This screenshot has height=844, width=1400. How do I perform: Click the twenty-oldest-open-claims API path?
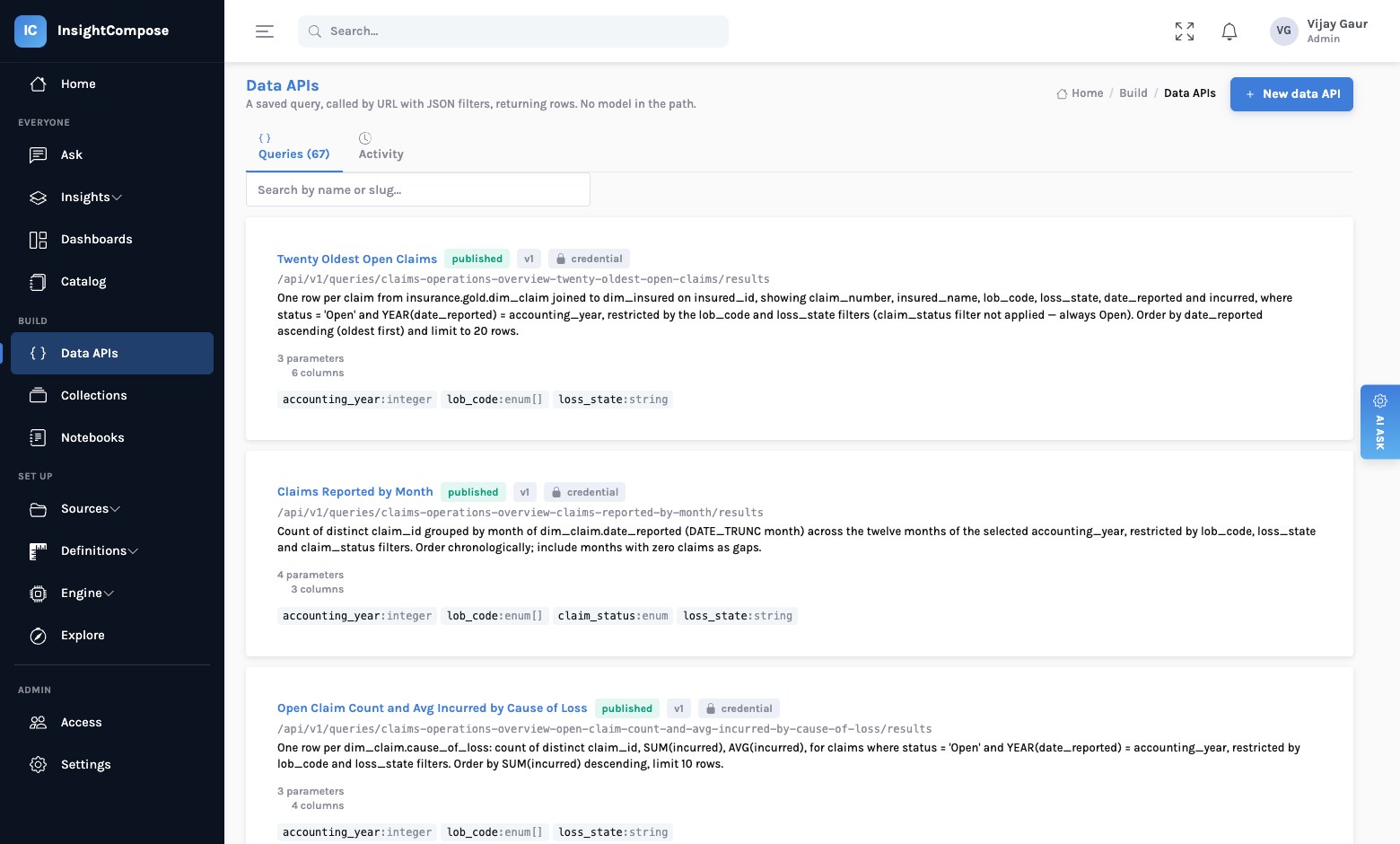coord(523,279)
